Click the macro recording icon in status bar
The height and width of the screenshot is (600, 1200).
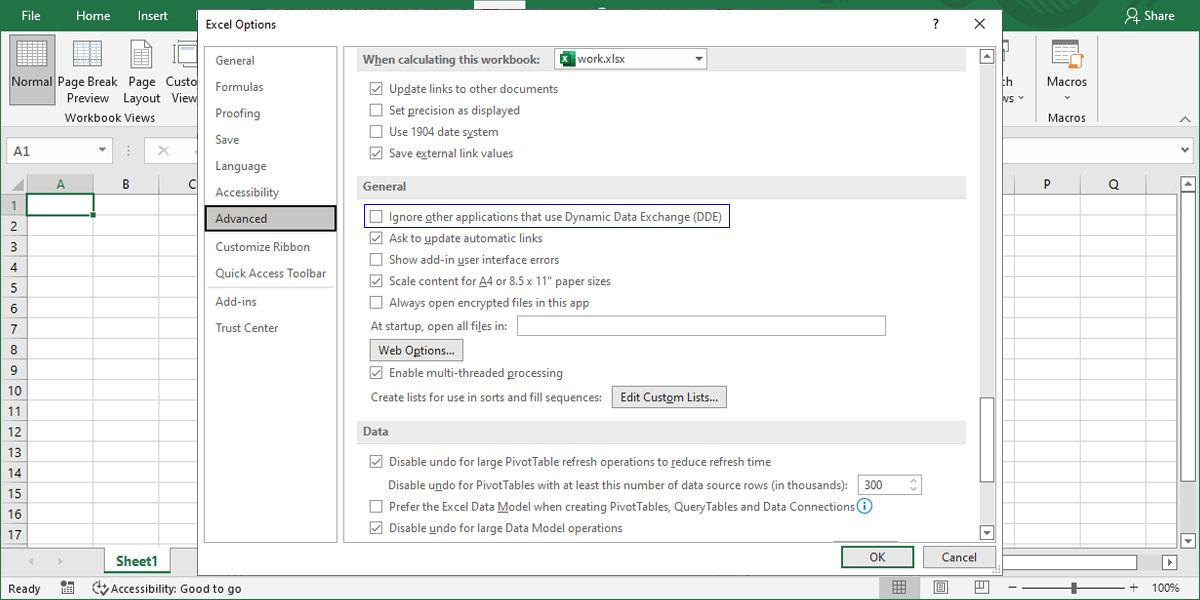(67, 588)
